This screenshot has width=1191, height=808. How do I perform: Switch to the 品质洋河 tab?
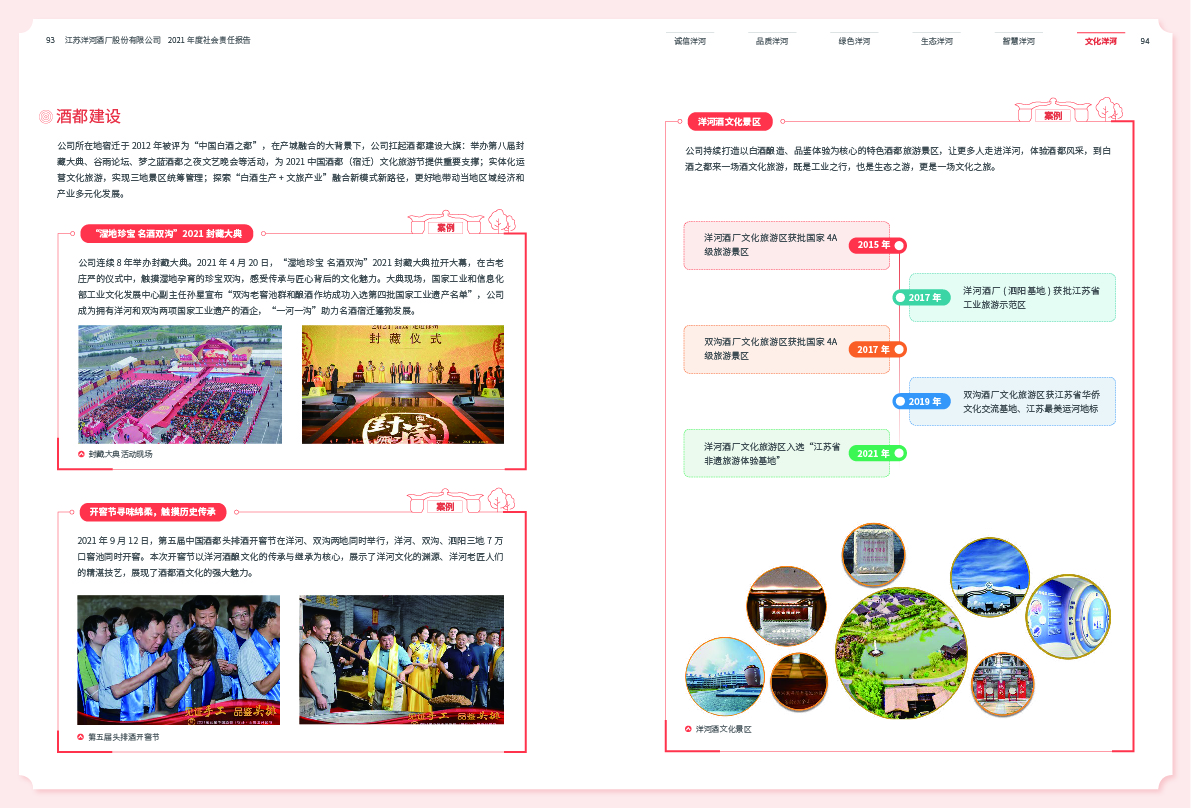(772, 41)
